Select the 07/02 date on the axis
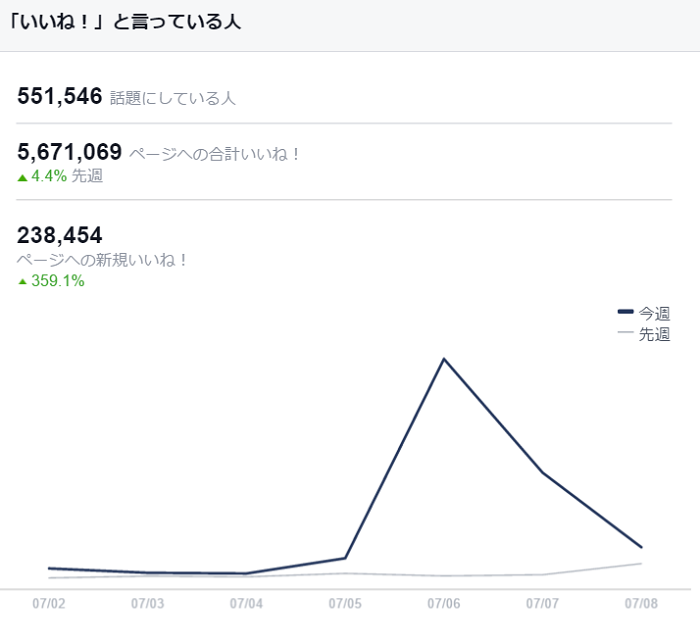This screenshot has height=643, width=700. click(49, 604)
